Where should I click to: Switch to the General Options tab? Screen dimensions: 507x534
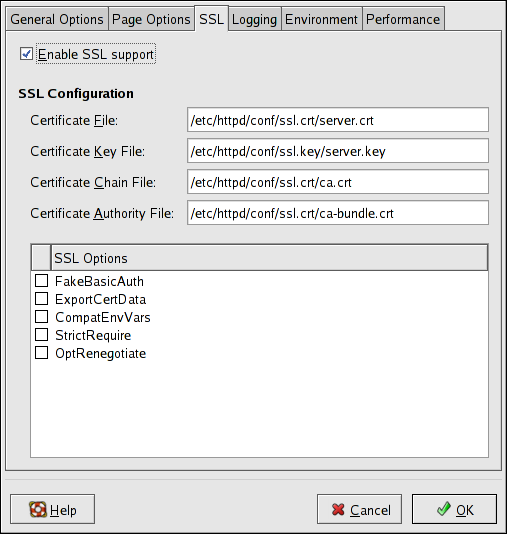(x=57, y=19)
